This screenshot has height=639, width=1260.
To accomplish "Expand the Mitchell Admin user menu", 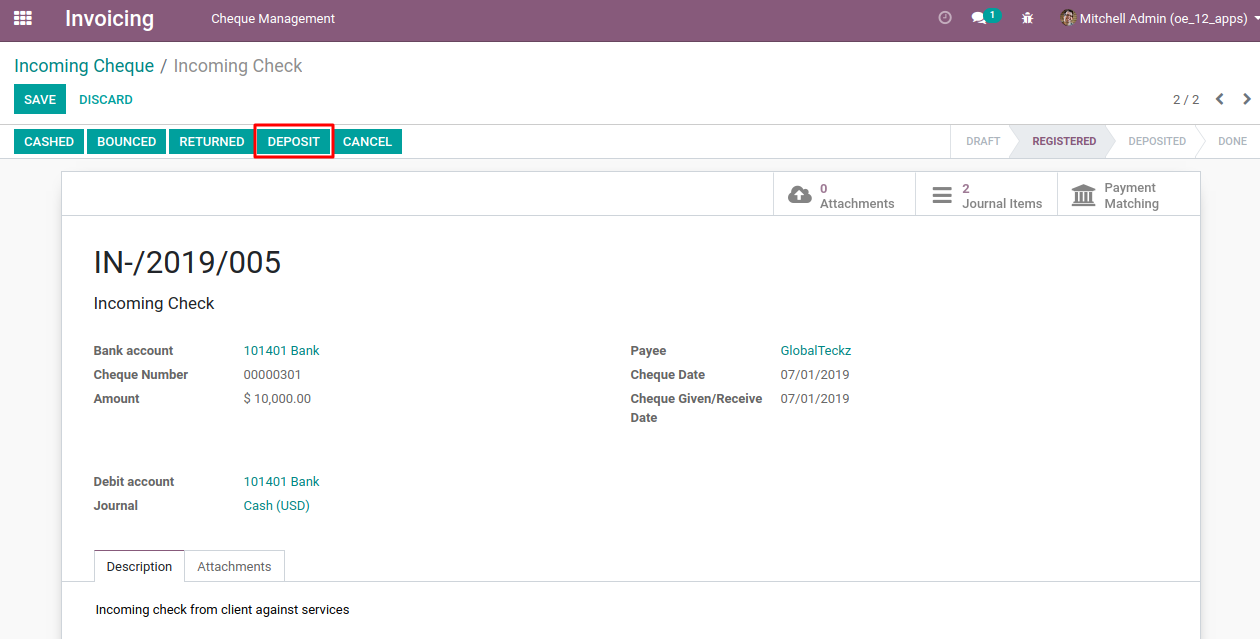I will click(x=1159, y=18).
